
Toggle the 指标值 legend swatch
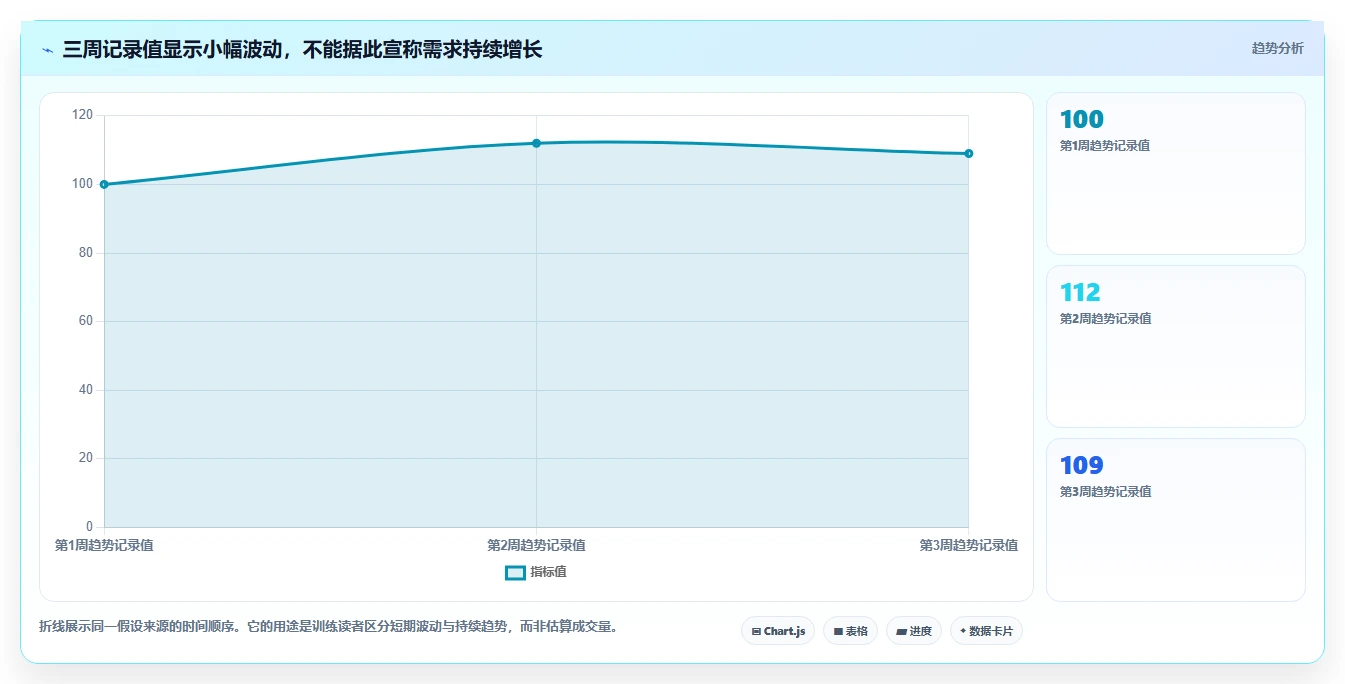coord(515,572)
